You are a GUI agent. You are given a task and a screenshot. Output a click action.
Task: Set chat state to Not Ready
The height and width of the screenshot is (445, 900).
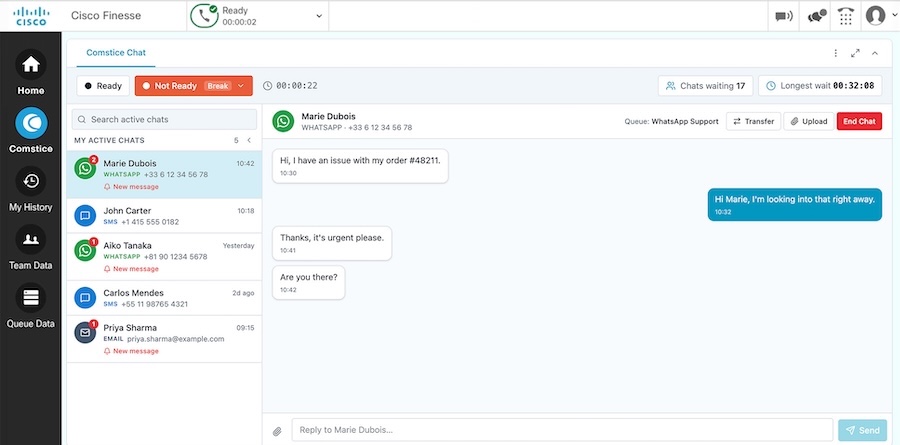click(x=193, y=86)
